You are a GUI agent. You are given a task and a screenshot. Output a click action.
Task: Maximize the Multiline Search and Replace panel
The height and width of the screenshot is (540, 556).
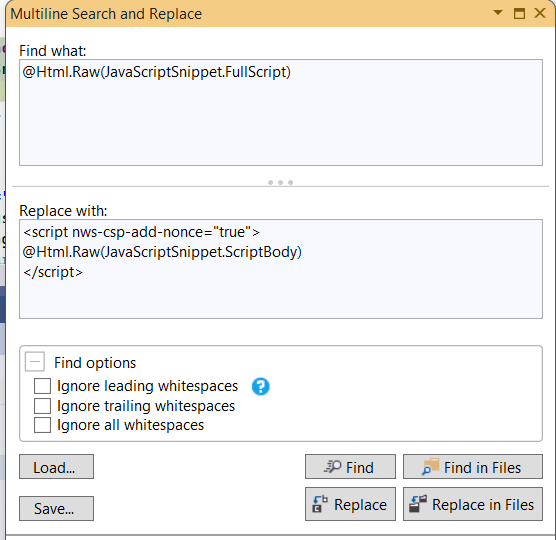pos(519,13)
